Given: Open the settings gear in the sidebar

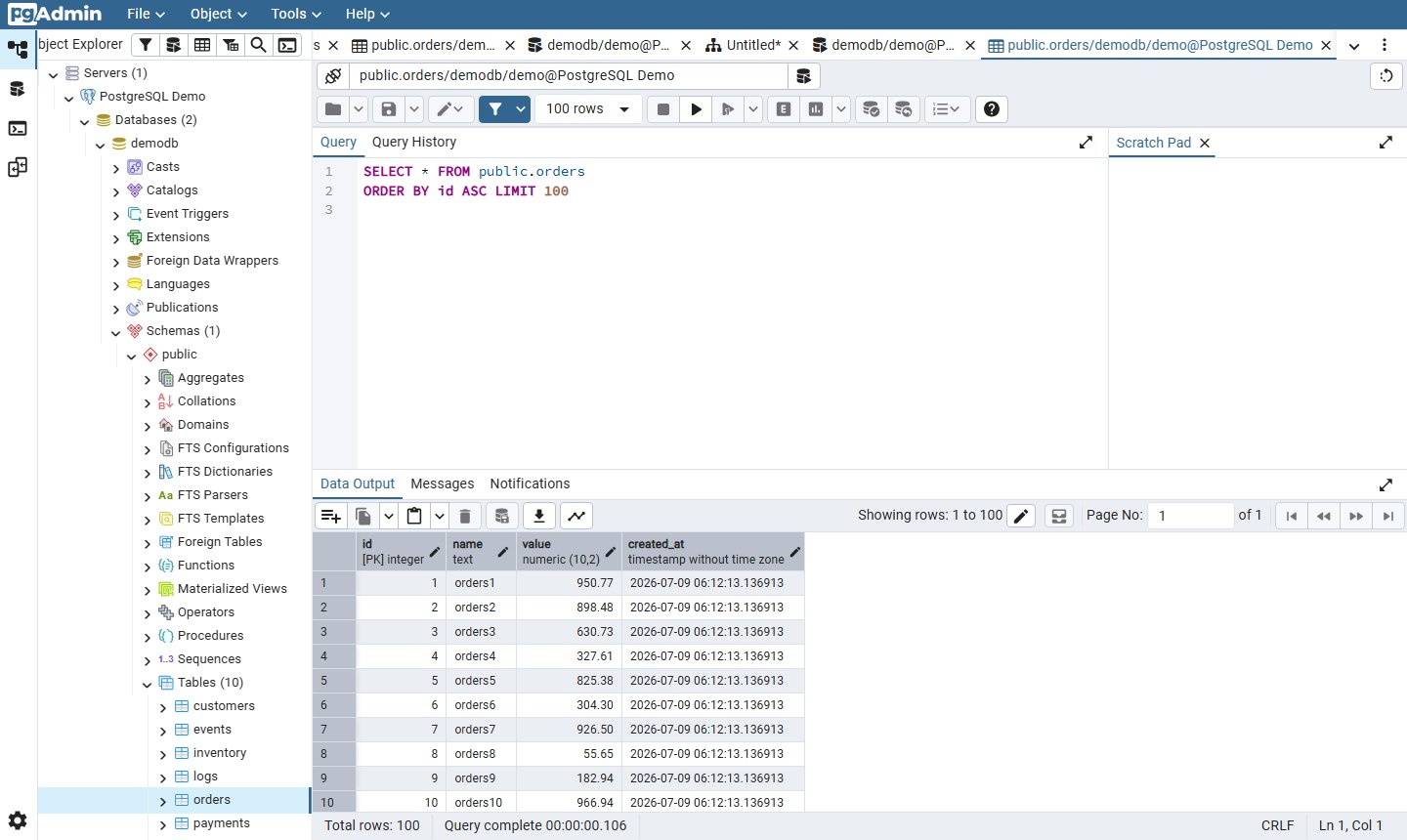Looking at the screenshot, I should pyautogui.click(x=18, y=820).
